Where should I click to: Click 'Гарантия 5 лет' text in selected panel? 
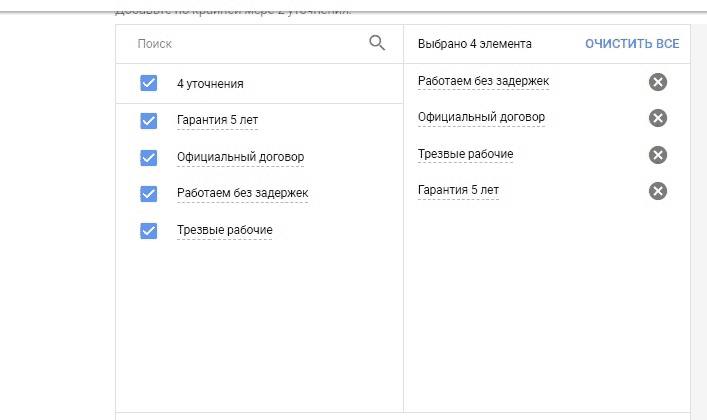click(x=458, y=190)
